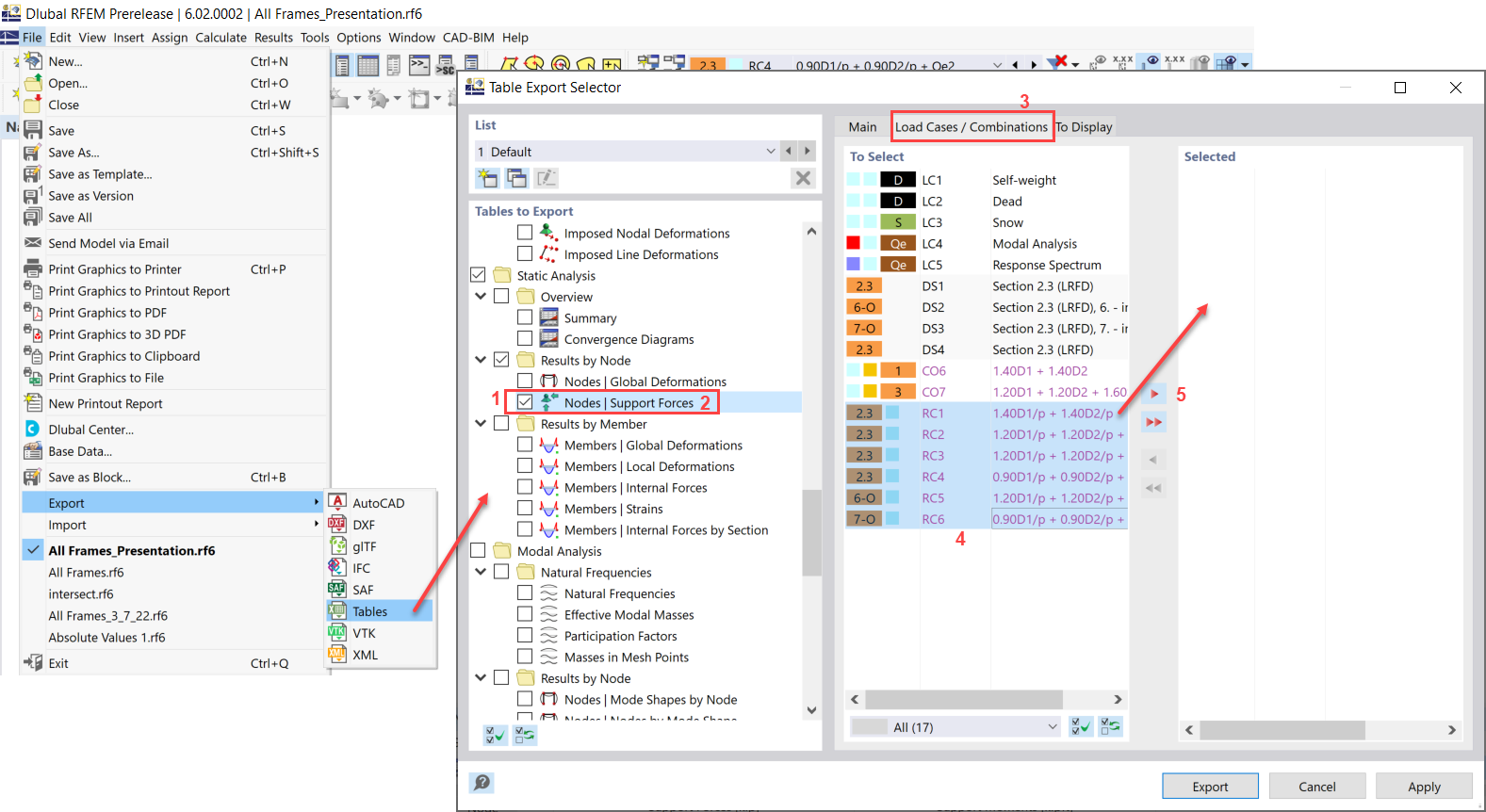Viewport: 1486px width, 812px height.
Task: Select Tables in Export submenu
Action: point(380,611)
